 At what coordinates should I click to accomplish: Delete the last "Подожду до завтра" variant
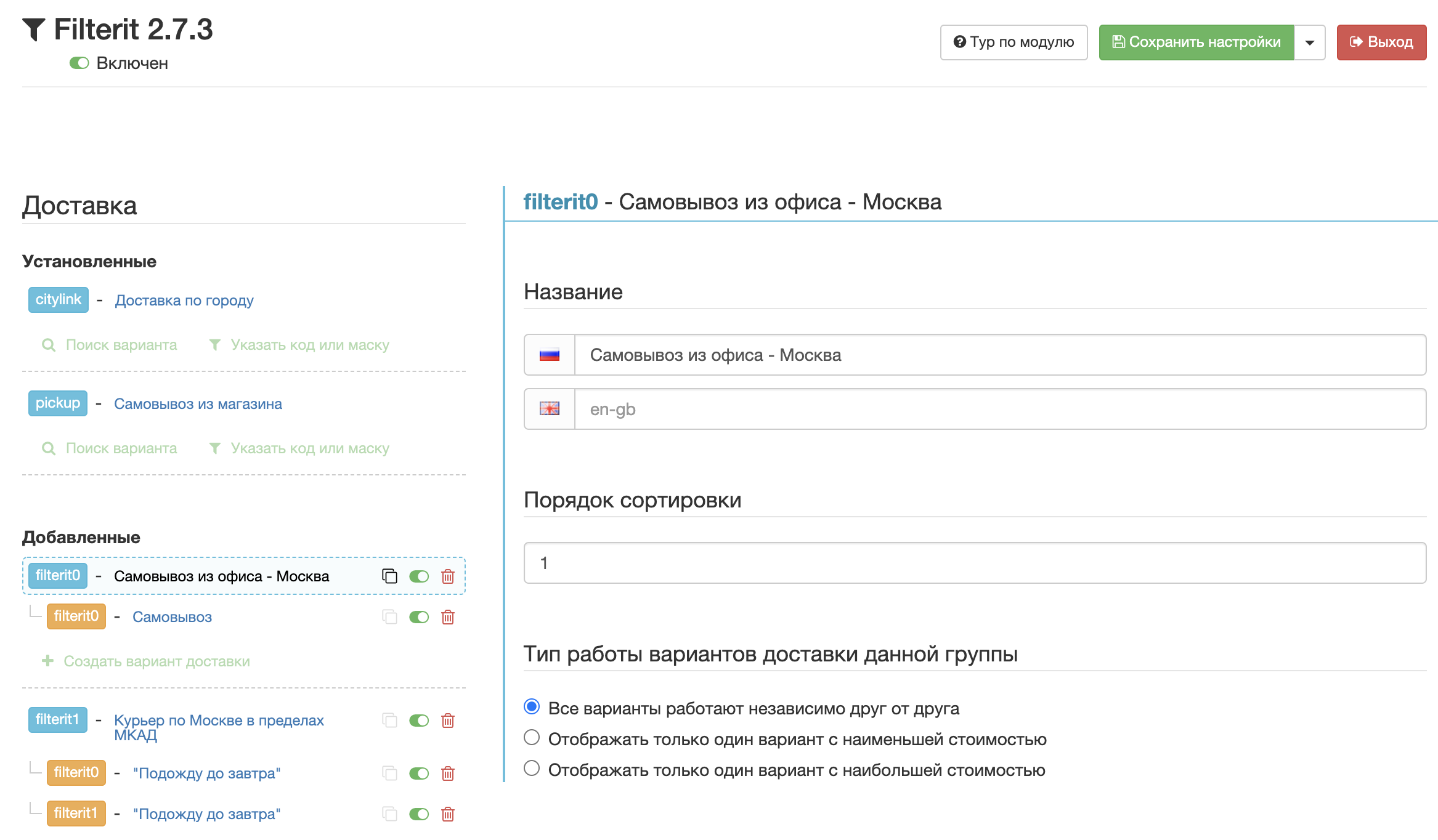(448, 814)
